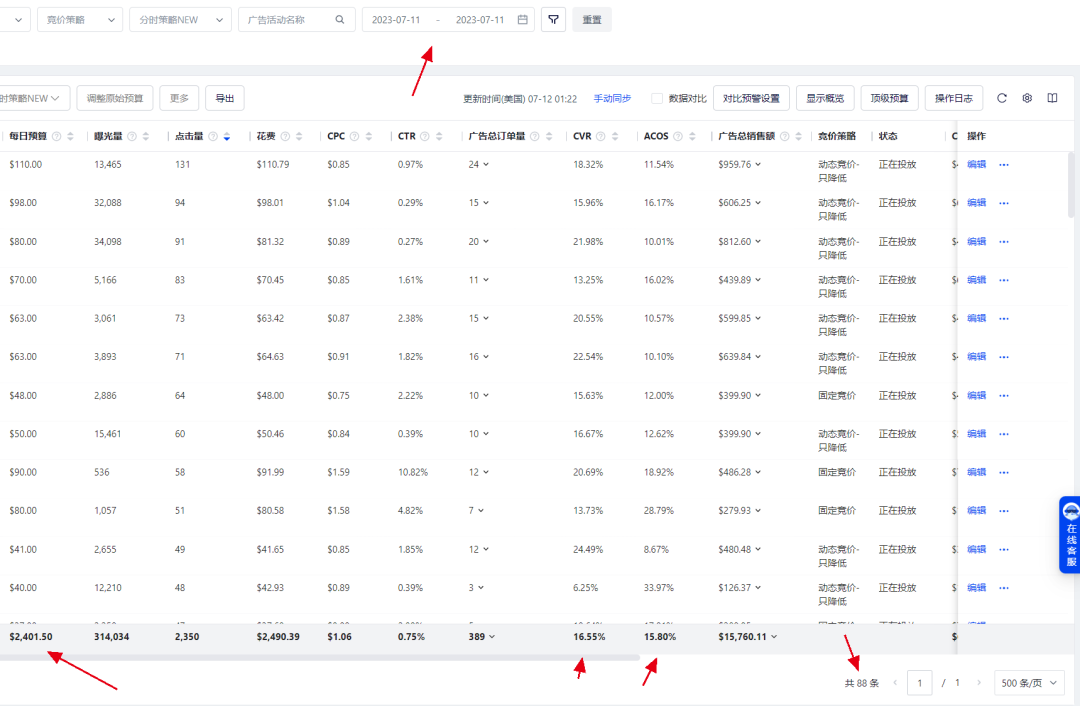The image size is (1080, 706).
Task: Click 编辑 for the $91.99 spend row
Action: (976, 473)
